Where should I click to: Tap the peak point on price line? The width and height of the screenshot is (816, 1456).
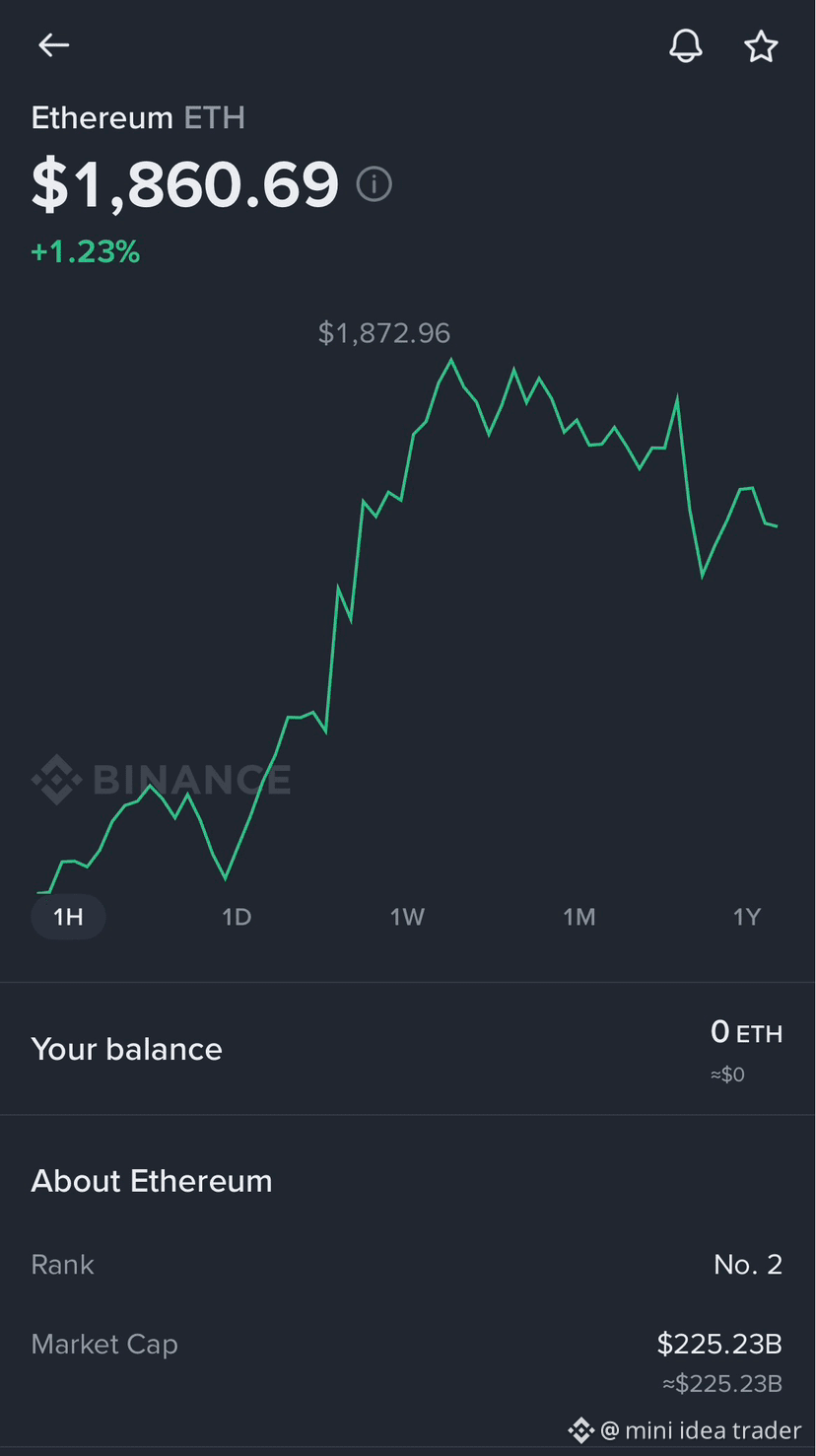(x=451, y=360)
